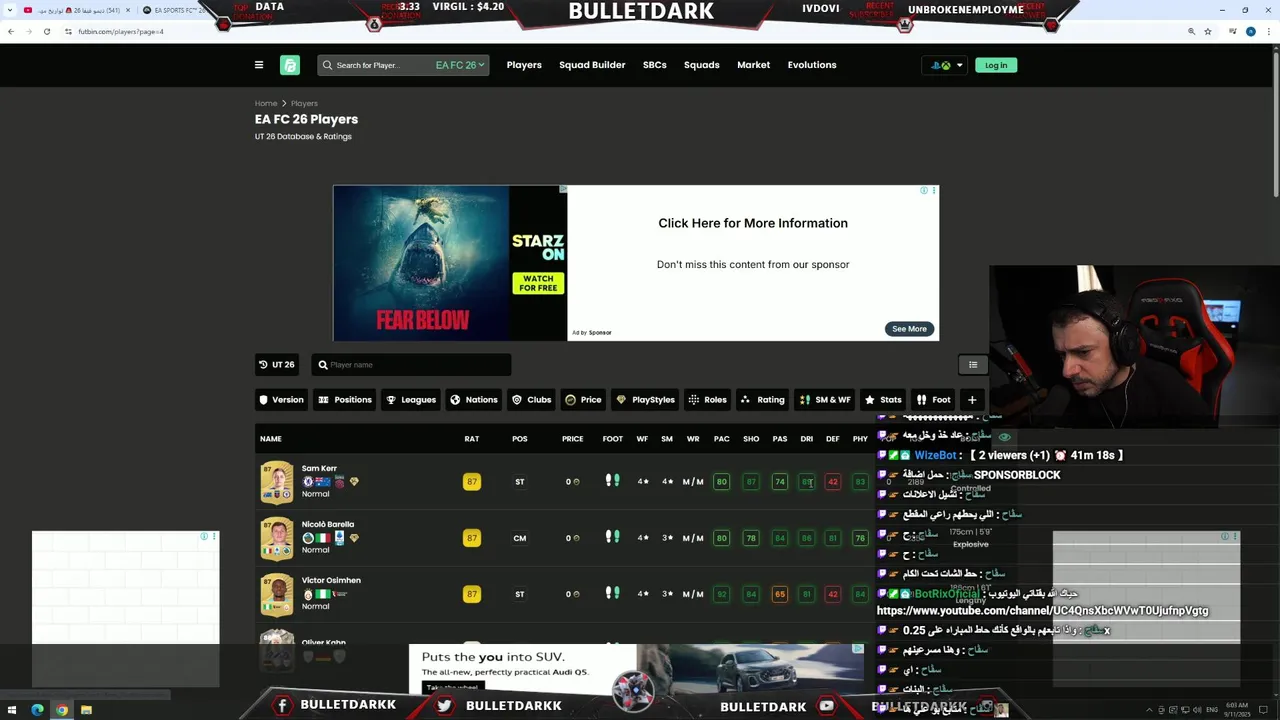Open the Leagues filter dropdown

(x=411, y=400)
